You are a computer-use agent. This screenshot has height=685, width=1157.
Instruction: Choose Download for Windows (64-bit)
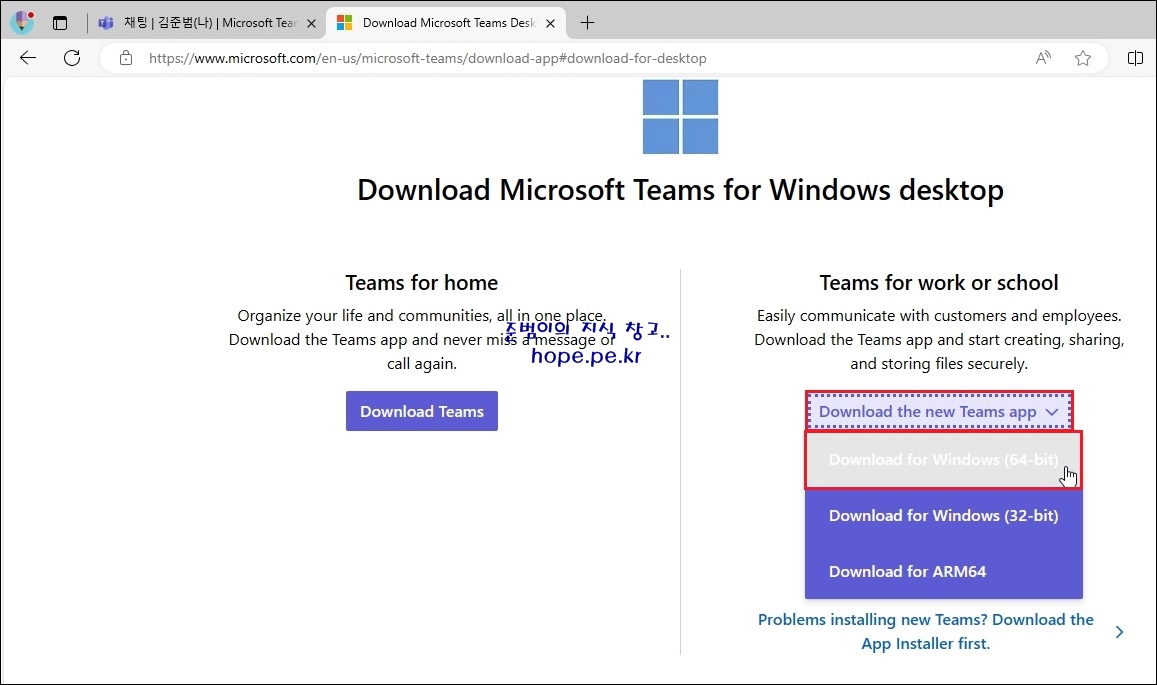click(x=944, y=460)
